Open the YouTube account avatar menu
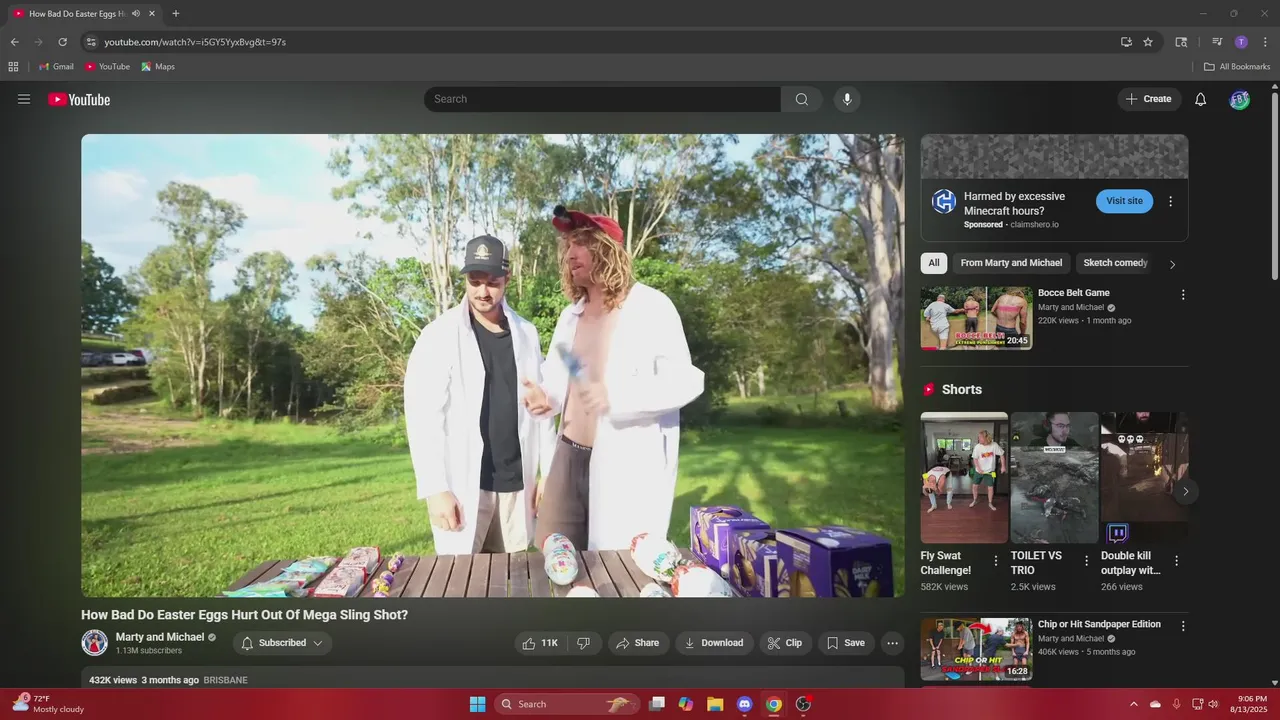Image resolution: width=1280 pixels, height=720 pixels. pyautogui.click(x=1240, y=99)
